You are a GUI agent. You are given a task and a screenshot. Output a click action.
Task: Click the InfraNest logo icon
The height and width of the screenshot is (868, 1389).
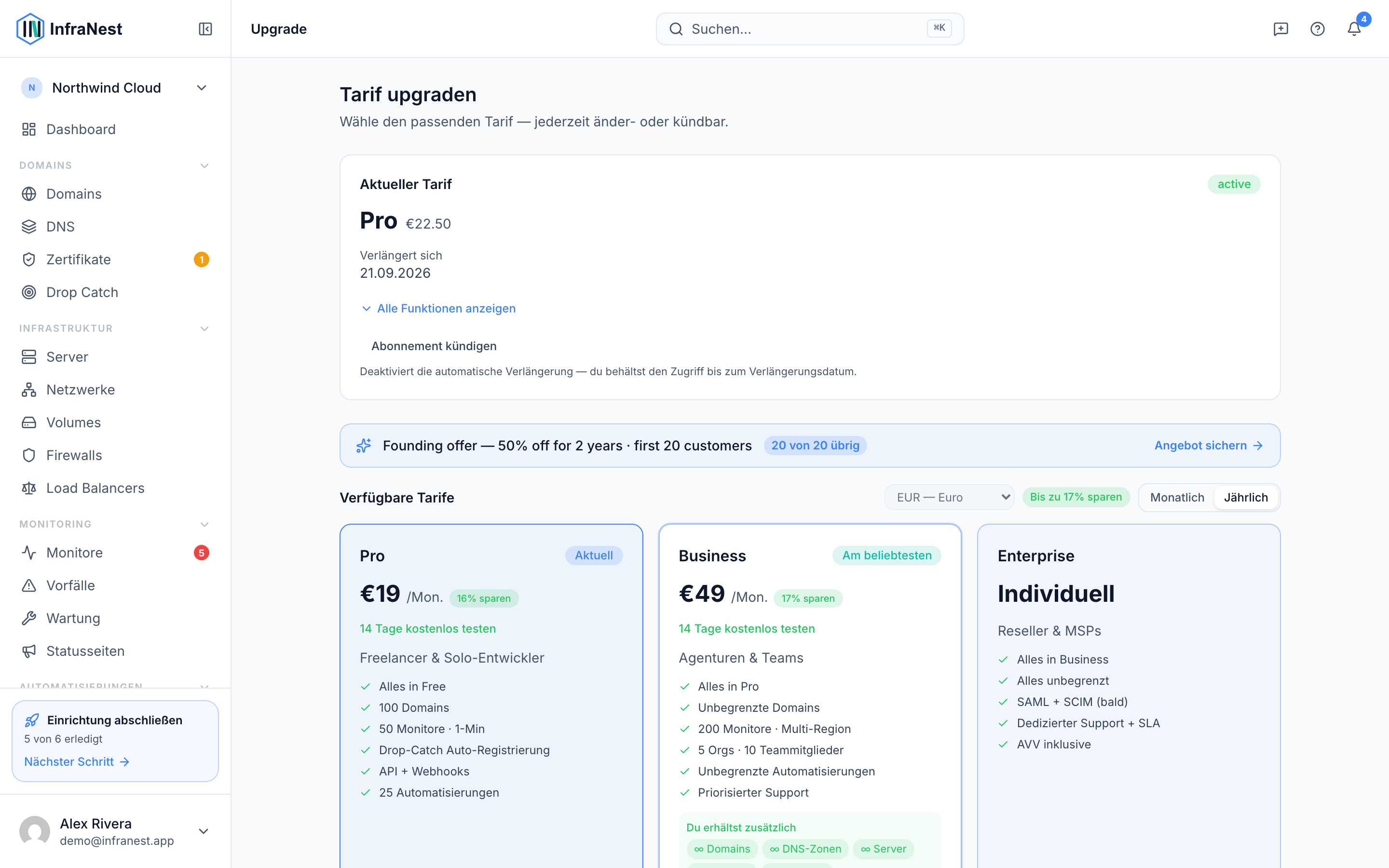pyautogui.click(x=30, y=29)
